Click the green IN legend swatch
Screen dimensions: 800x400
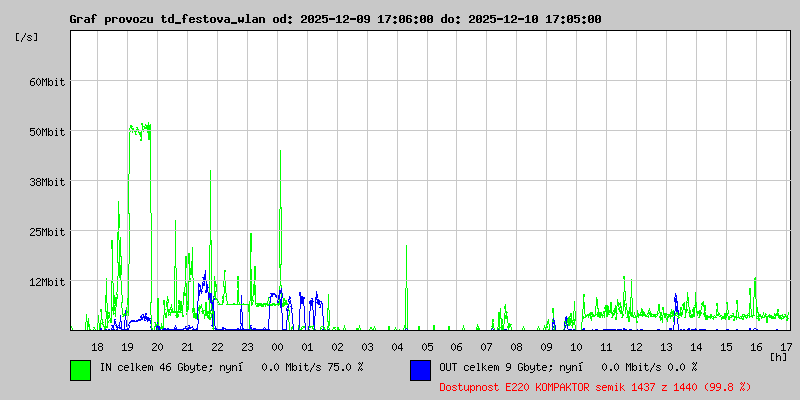click(x=80, y=369)
